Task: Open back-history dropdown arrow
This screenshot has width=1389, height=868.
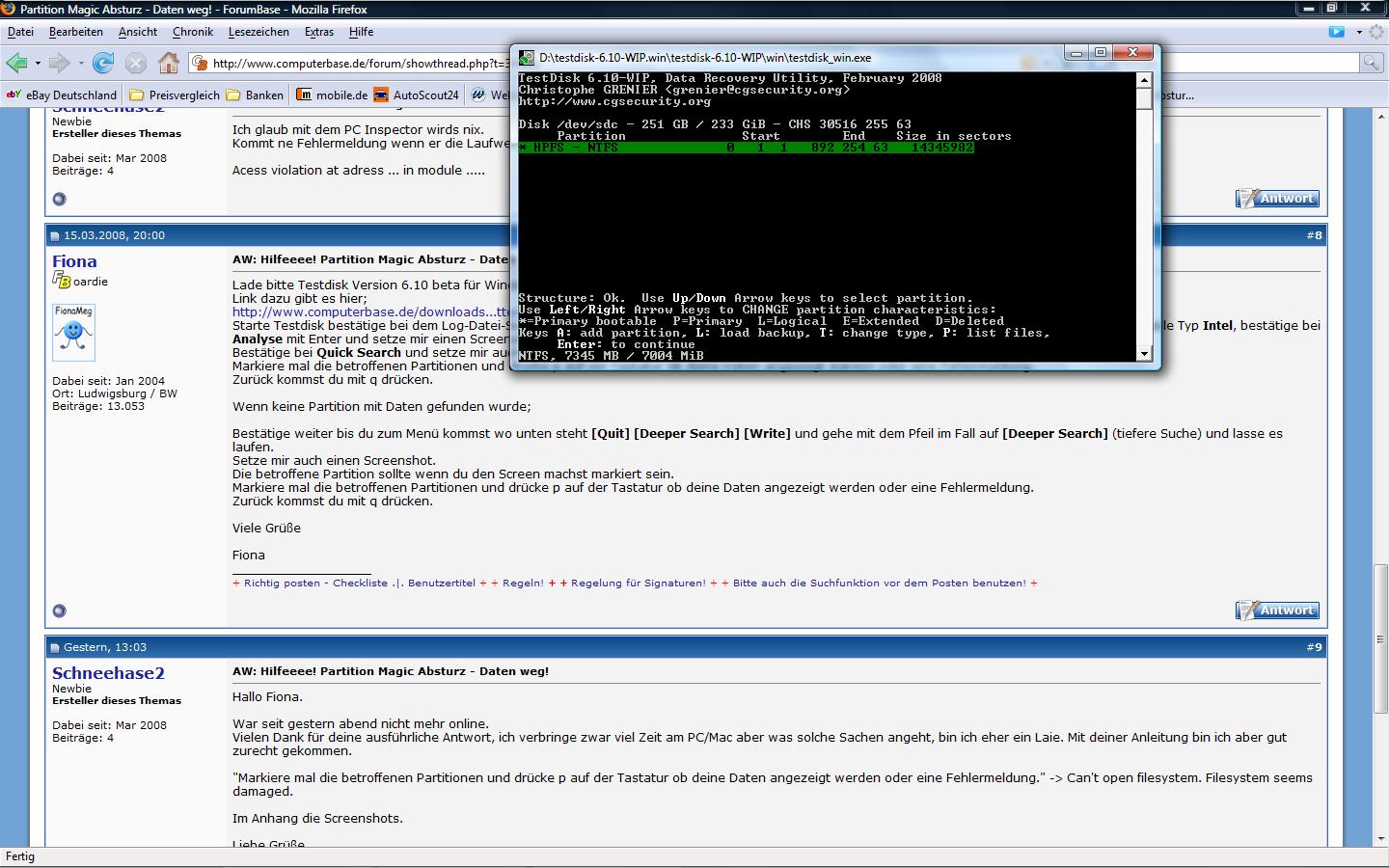Action: click(38, 64)
